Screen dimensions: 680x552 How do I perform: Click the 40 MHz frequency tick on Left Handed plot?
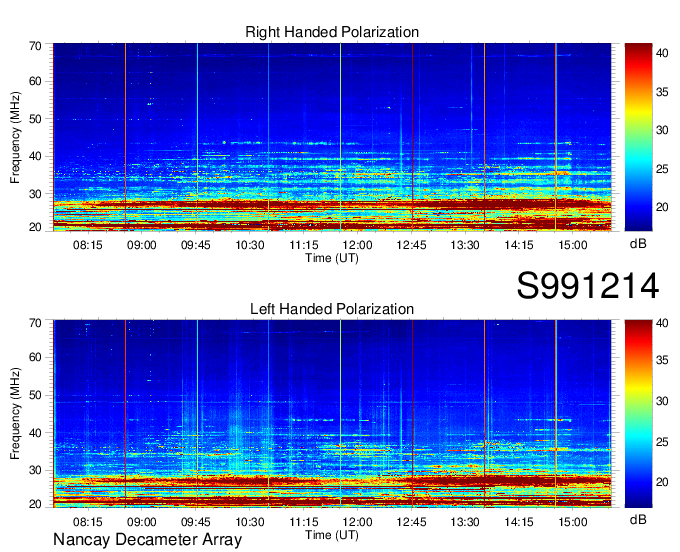pyautogui.click(x=35, y=433)
